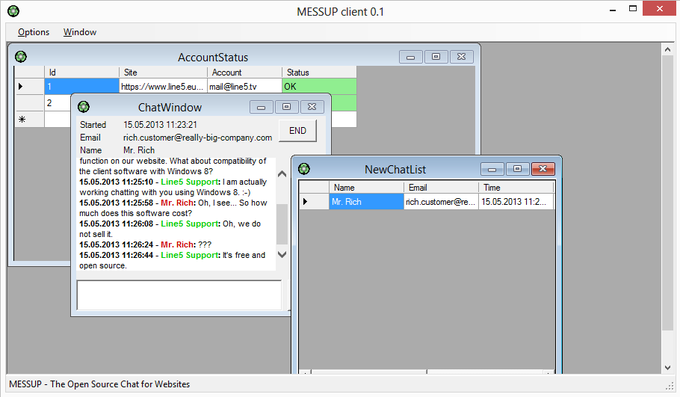Minimize the ChatWindow
The width and height of the screenshot is (680, 397).
(261, 107)
